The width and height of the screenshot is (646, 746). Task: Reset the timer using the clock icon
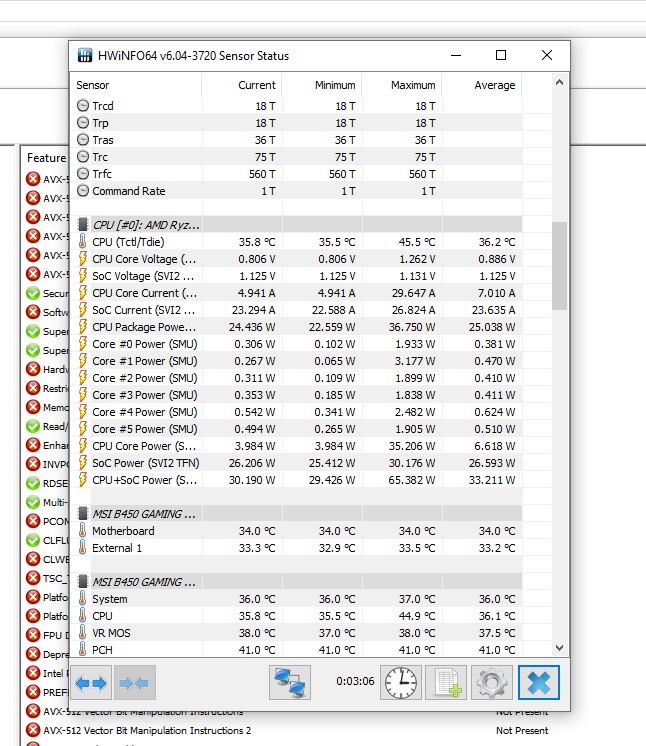(x=402, y=683)
